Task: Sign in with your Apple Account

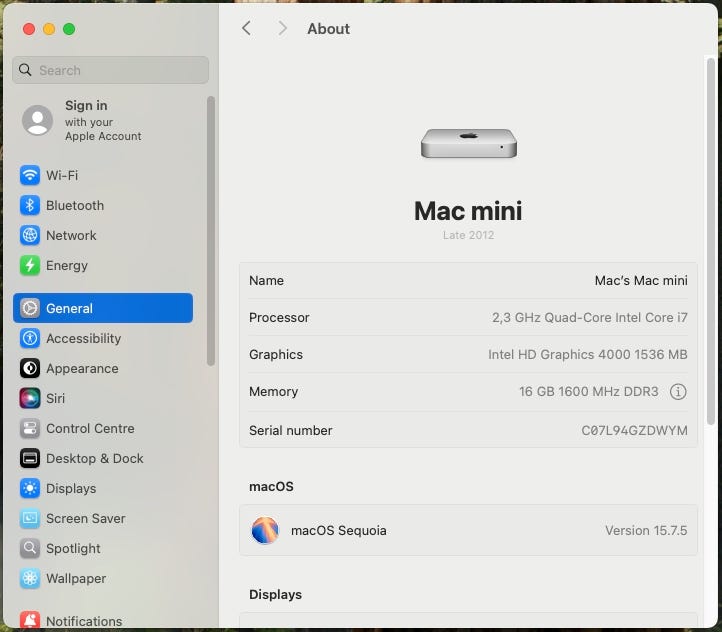Action: coord(103,121)
